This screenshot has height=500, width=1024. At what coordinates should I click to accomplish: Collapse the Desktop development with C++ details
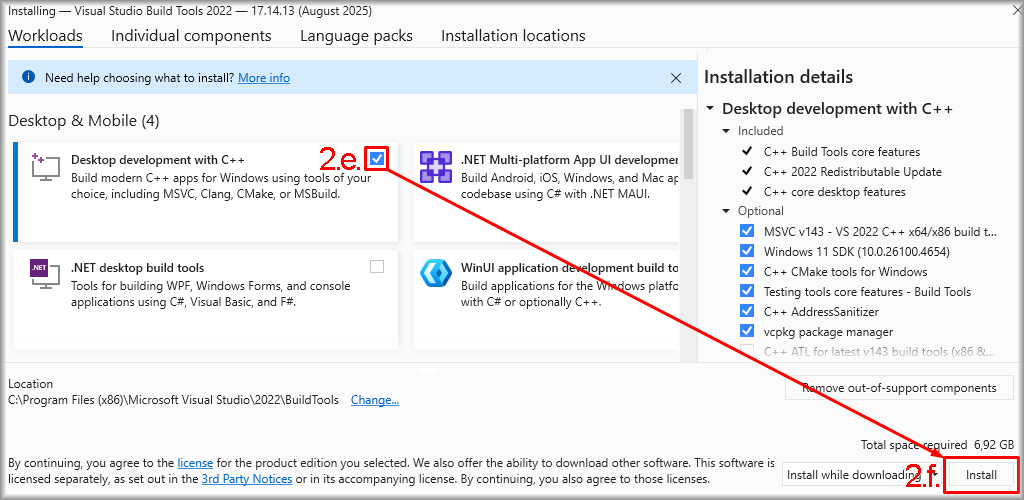pyautogui.click(x=711, y=109)
